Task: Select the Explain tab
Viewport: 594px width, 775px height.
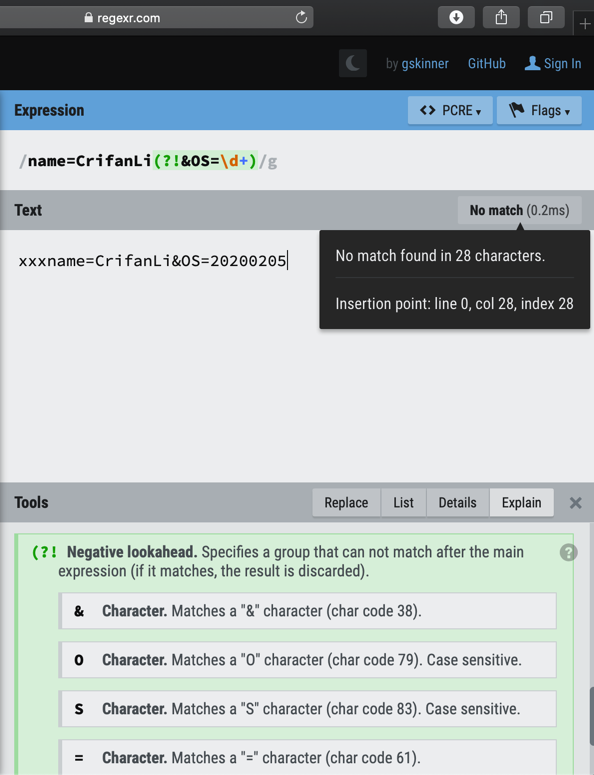Action: pyautogui.click(x=521, y=503)
